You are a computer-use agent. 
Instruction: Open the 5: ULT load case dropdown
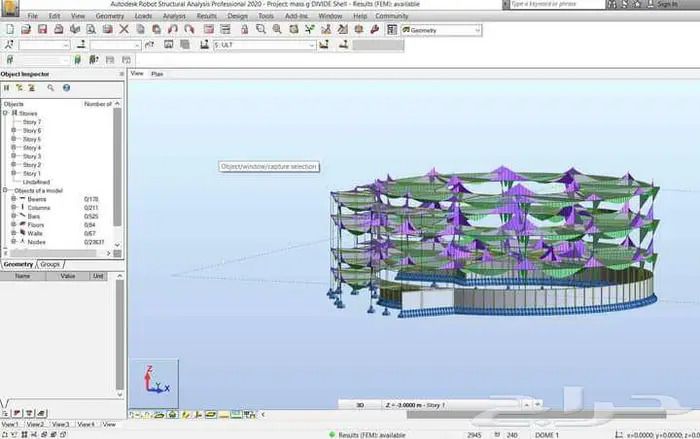point(311,45)
